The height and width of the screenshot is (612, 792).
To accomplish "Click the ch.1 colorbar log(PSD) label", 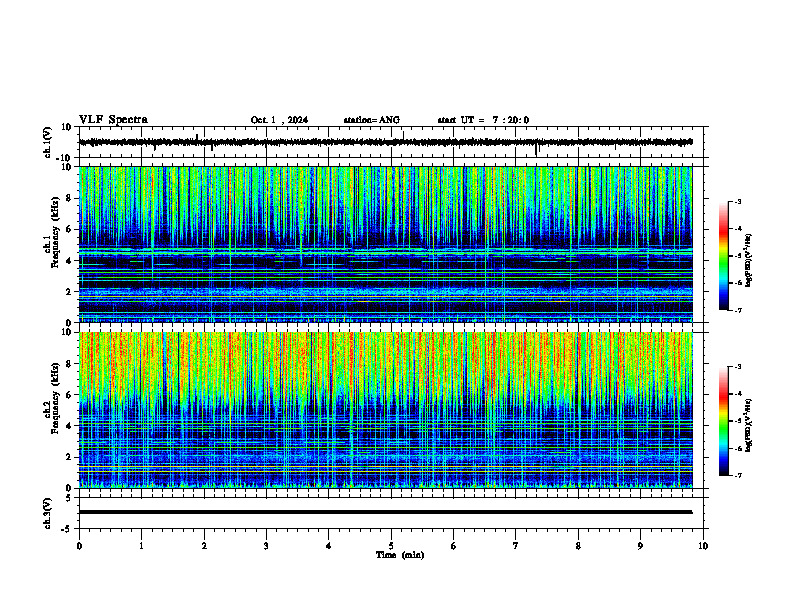I will pos(749,261).
